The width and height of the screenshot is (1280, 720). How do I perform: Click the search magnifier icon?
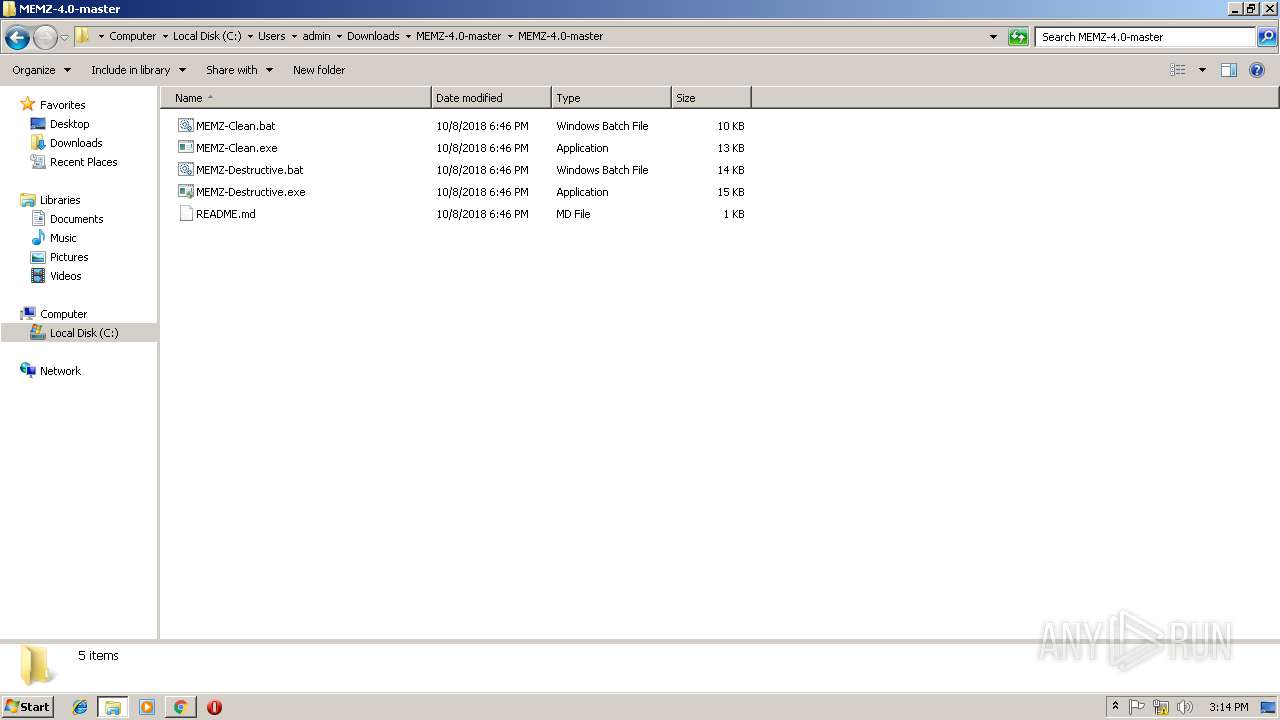(1267, 37)
